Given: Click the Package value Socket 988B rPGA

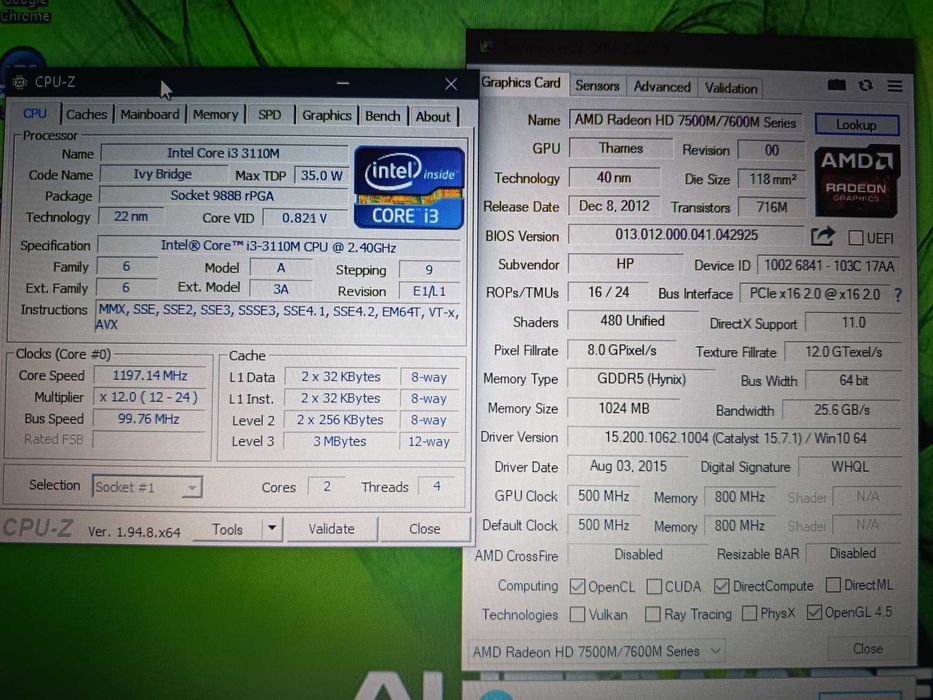Looking at the screenshot, I should pos(223,195).
